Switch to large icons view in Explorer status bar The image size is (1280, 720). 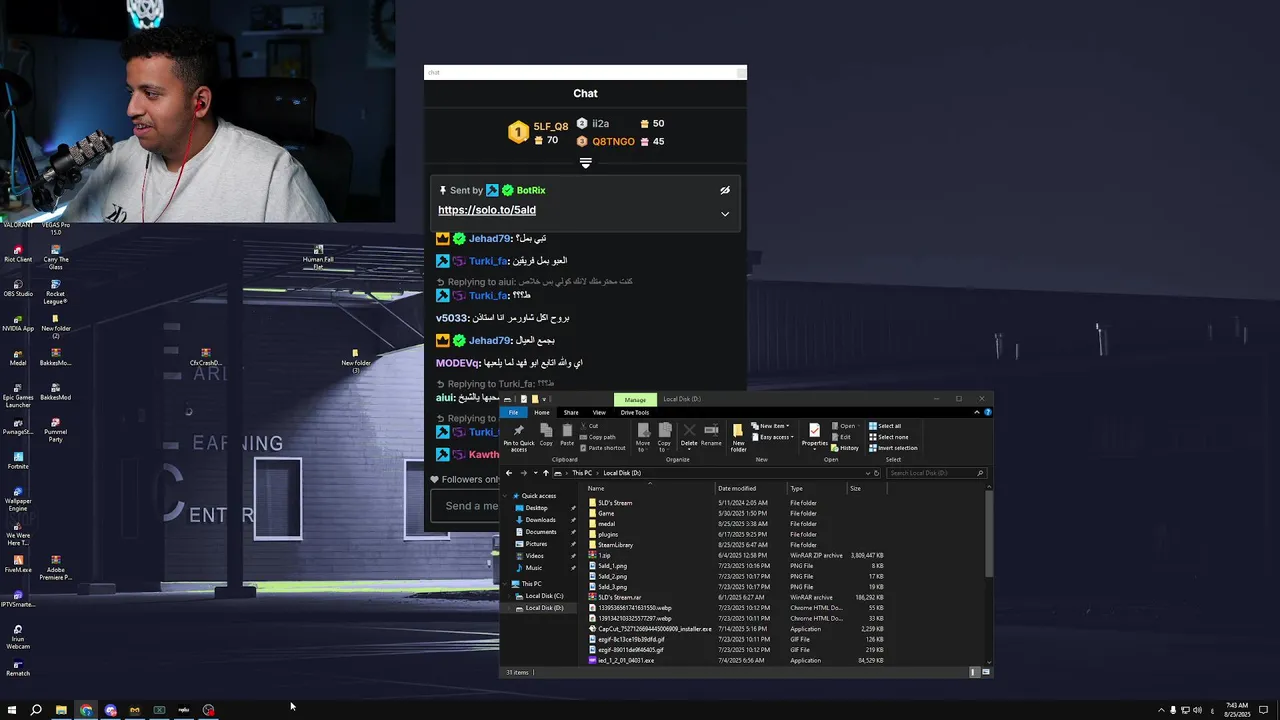coord(986,672)
